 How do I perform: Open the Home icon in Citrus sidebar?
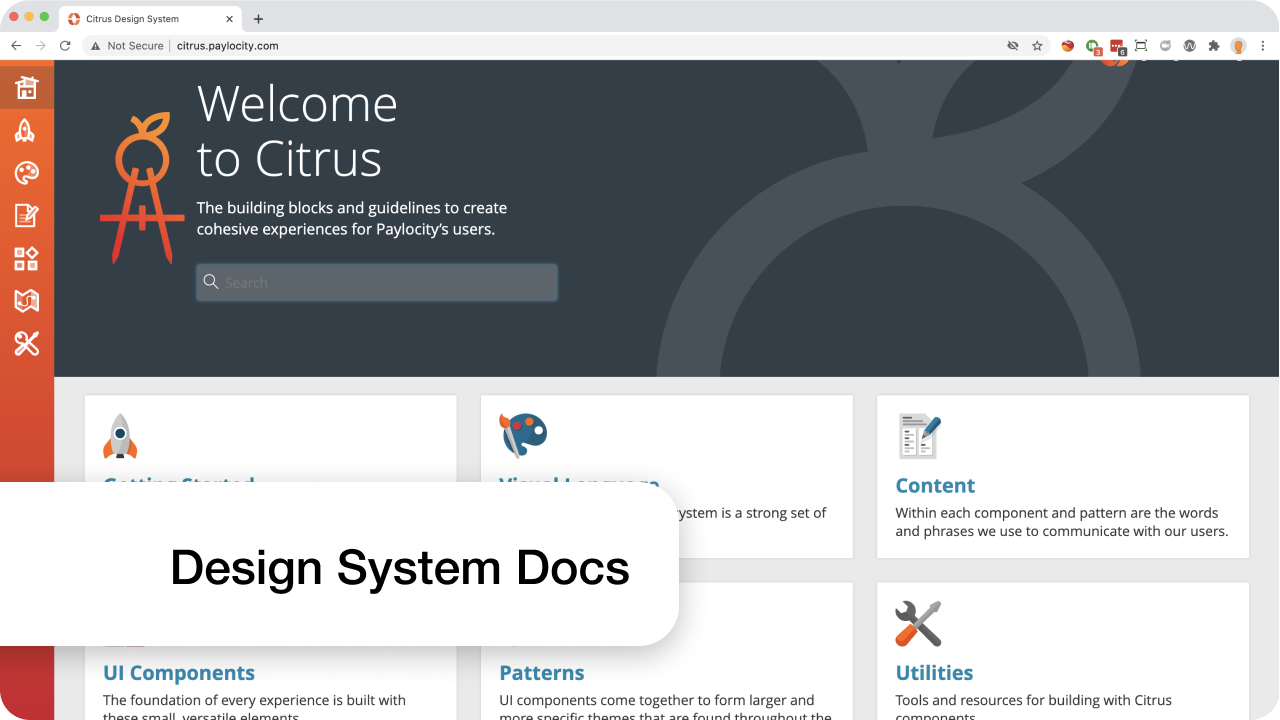coord(27,88)
